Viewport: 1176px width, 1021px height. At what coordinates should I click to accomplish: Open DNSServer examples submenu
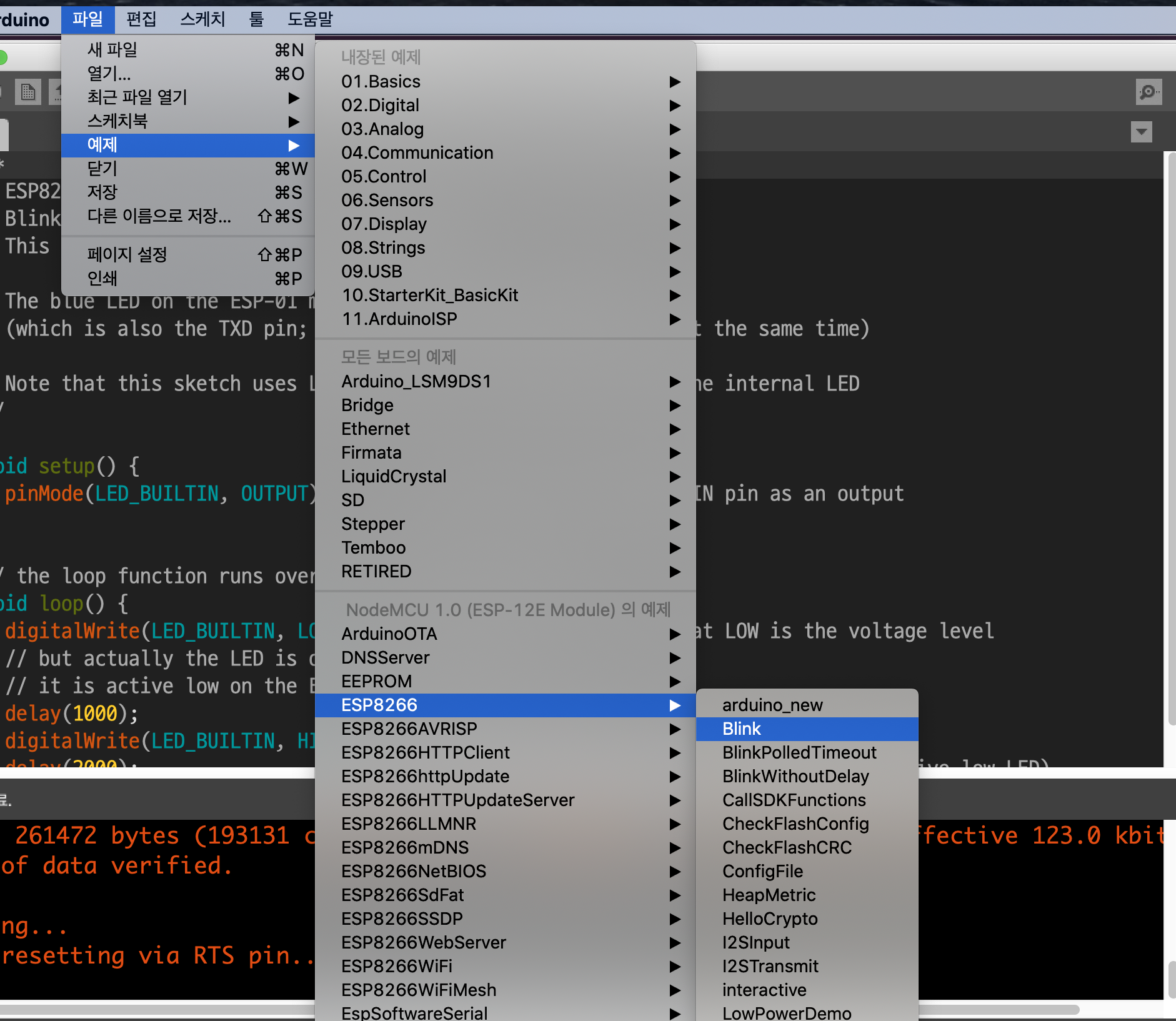[506, 658]
